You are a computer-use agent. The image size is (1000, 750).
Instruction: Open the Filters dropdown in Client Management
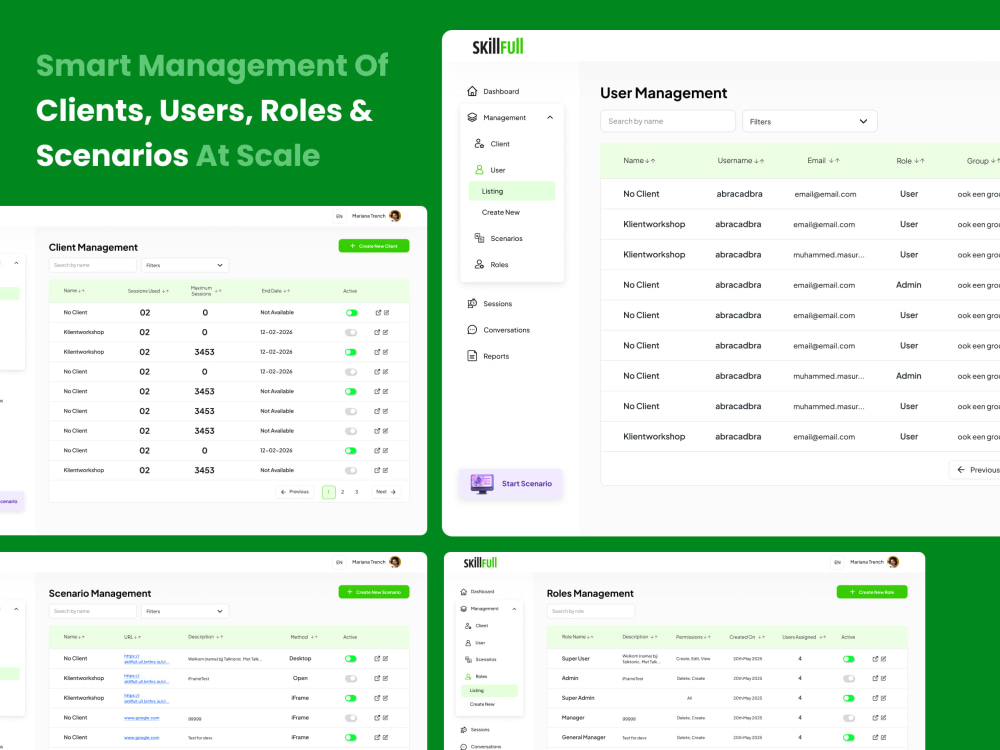click(185, 265)
